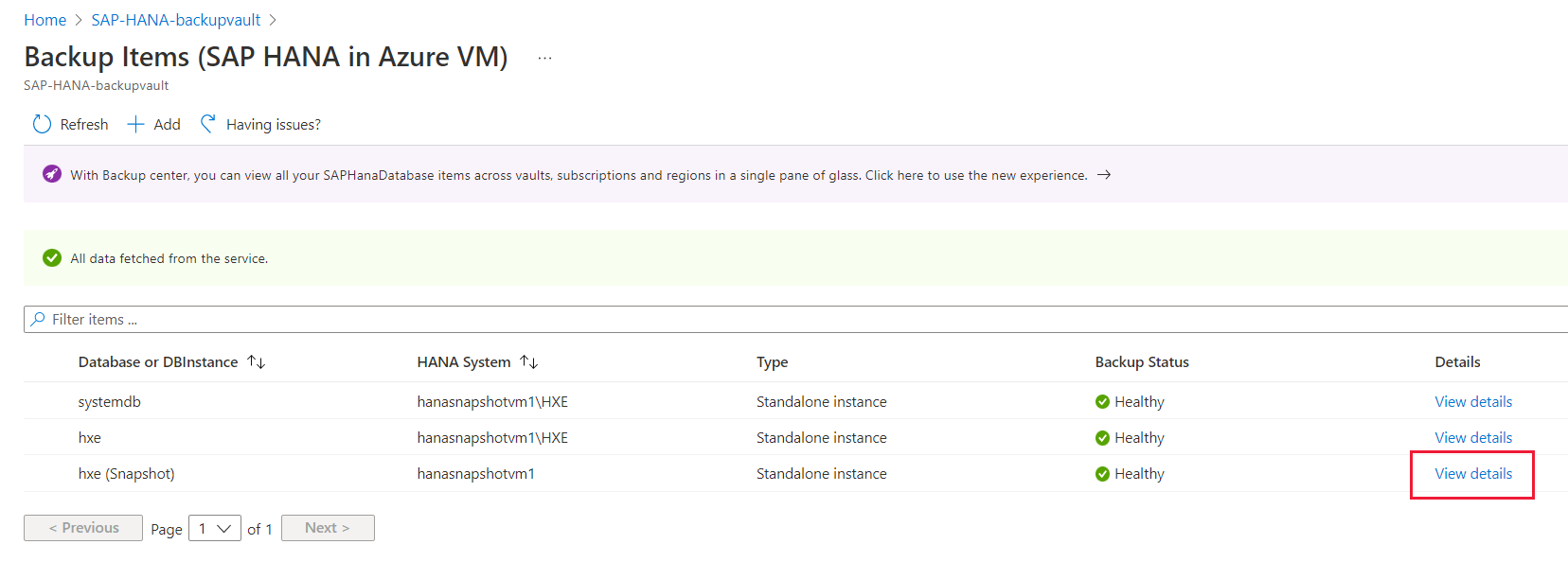
Task: Click the green check icon beside All data fetched
Action: [x=52, y=257]
